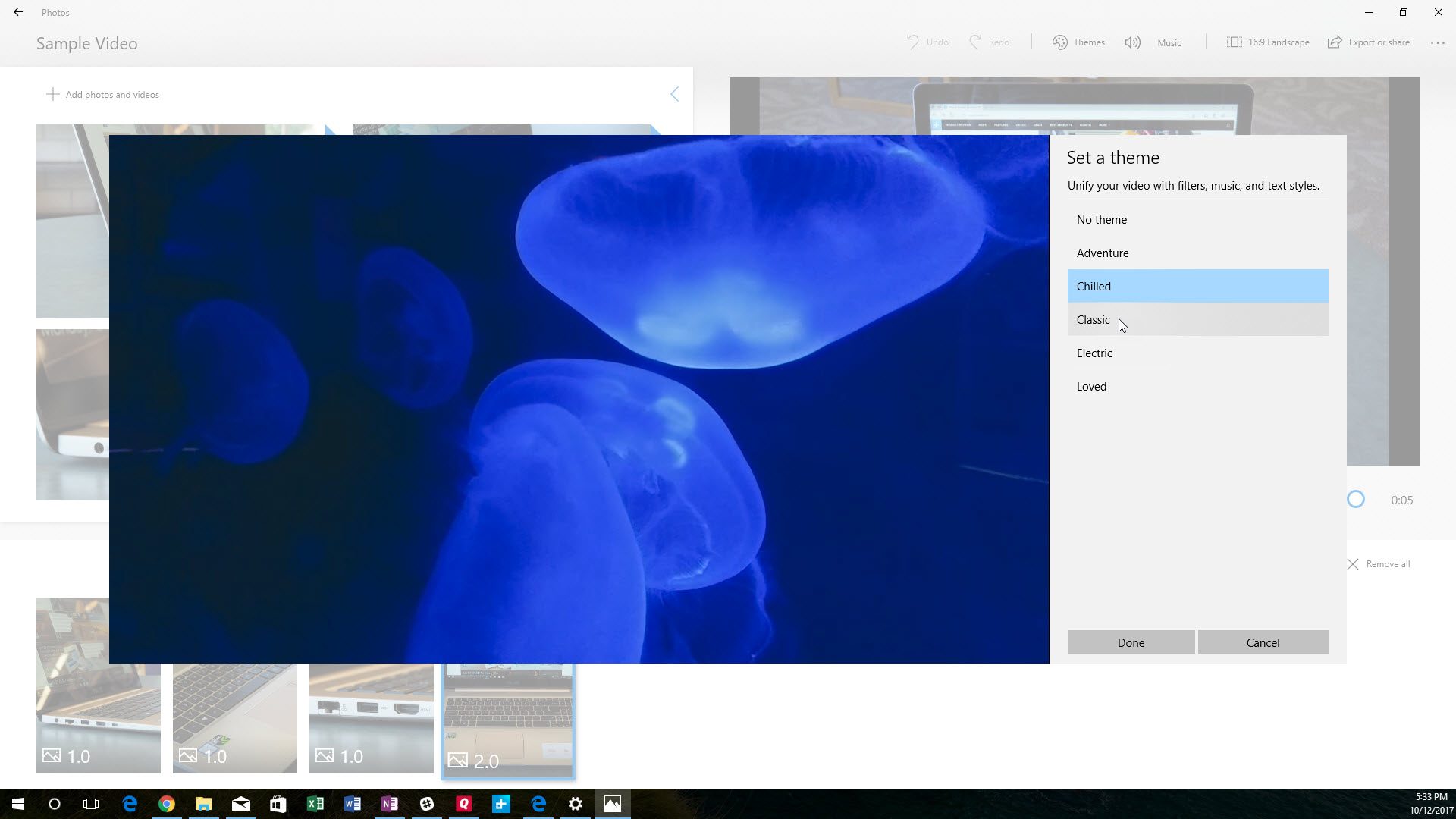Open Word from the taskbar

click(352, 804)
